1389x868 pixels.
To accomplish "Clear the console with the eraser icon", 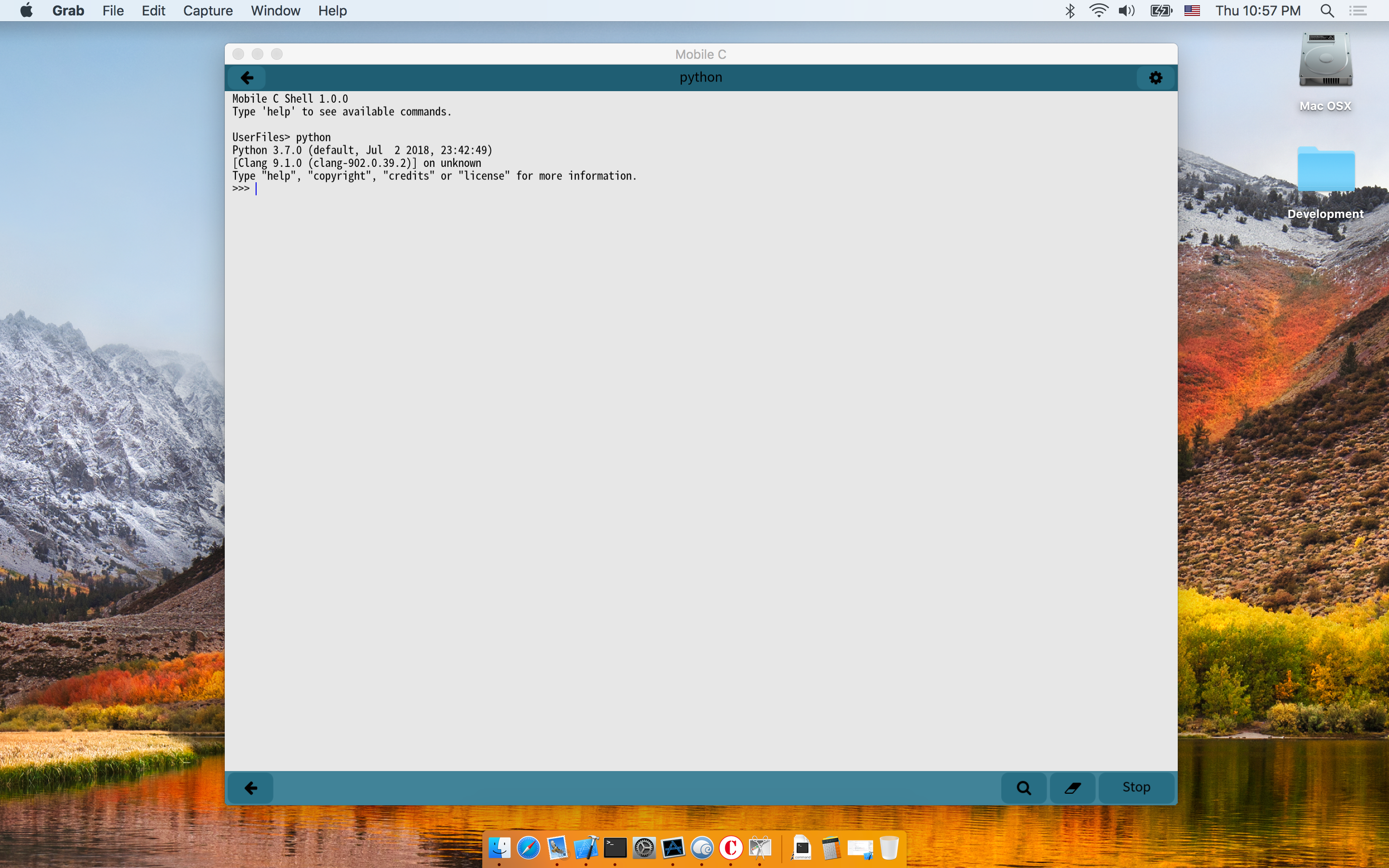I will pyautogui.click(x=1072, y=787).
